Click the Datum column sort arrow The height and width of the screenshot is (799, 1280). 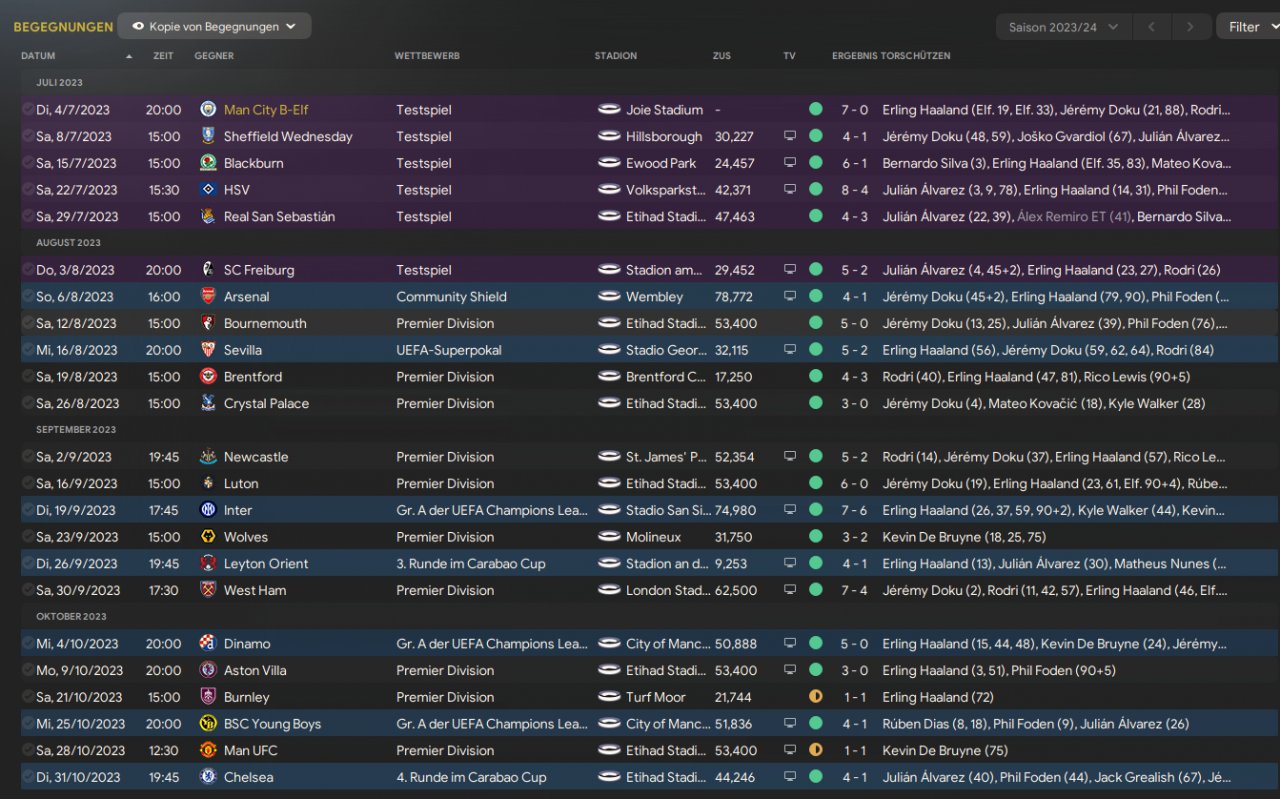pyautogui.click(x=129, y=56)
